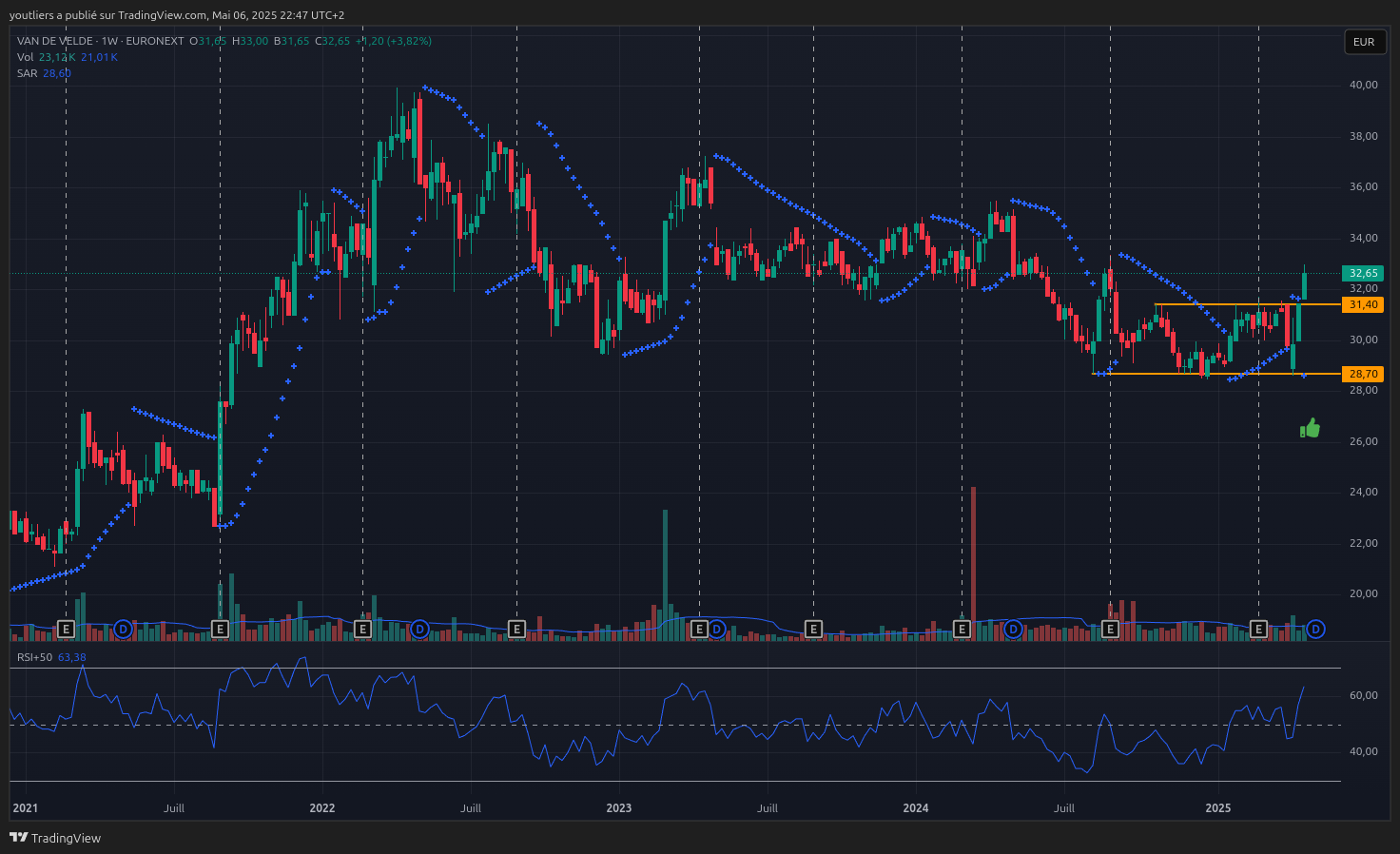The height and width of the screenshot is (854, 1400).
Task: Click the RSI+50 indicator legend
Action: point(51,657)
